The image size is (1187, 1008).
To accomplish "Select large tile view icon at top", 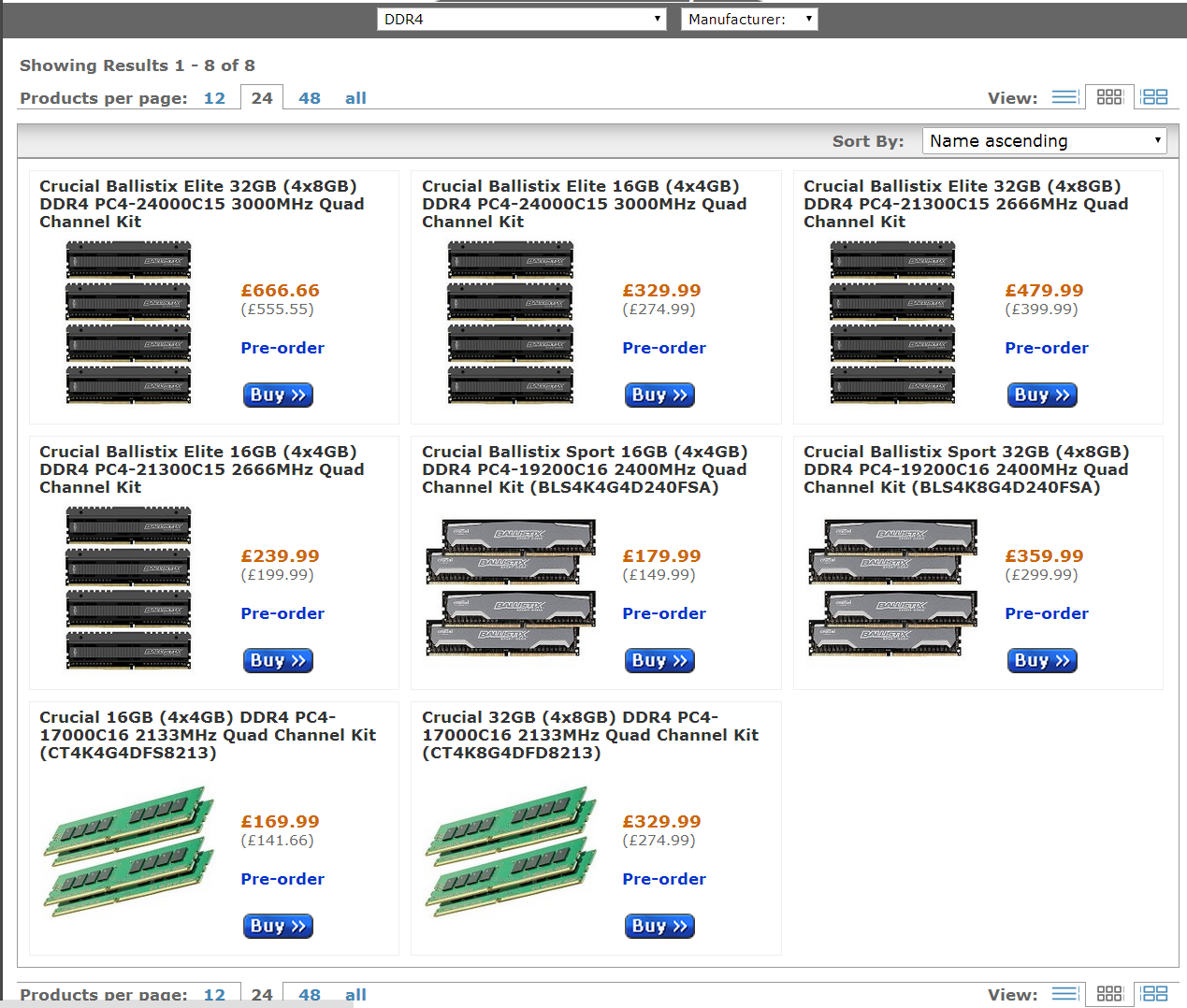I will (x=1155, y=97).
